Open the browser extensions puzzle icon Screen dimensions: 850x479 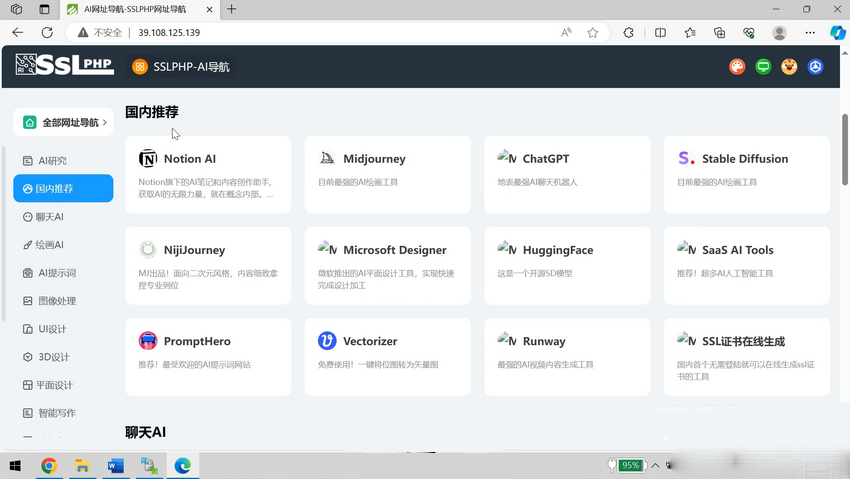coord(628,33)
